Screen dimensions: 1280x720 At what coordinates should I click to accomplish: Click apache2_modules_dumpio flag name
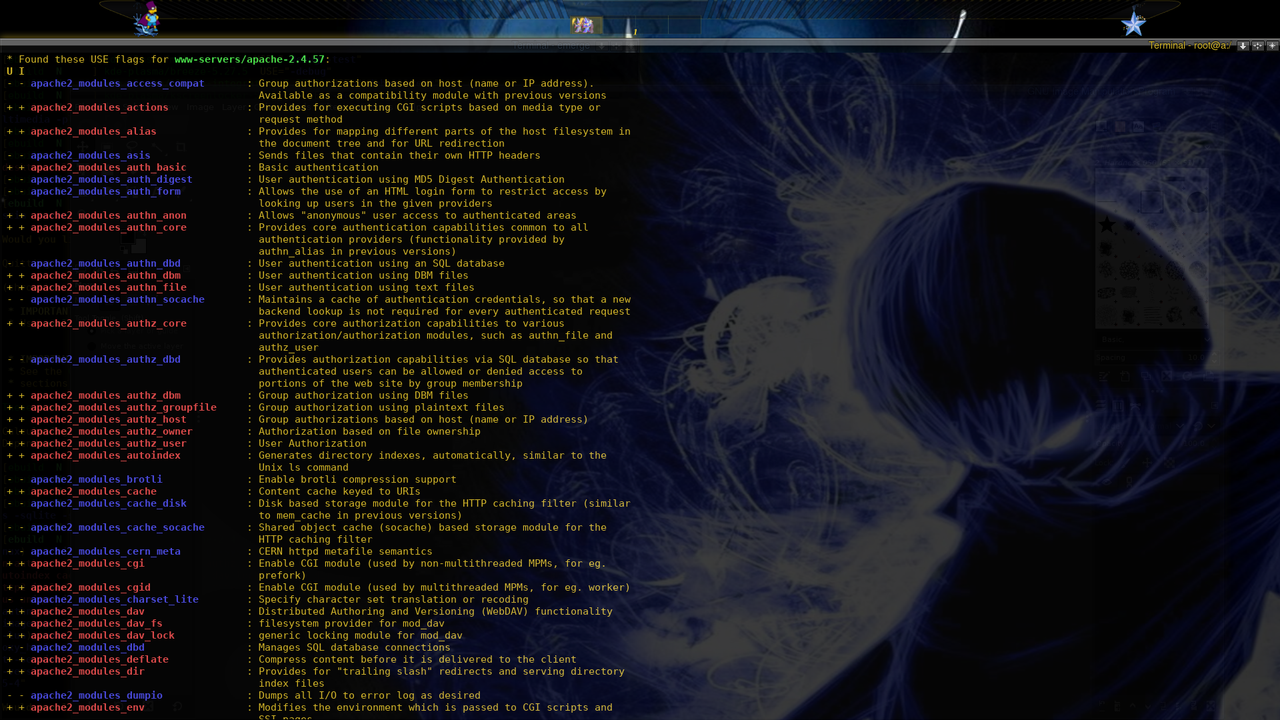pos(96,696)
